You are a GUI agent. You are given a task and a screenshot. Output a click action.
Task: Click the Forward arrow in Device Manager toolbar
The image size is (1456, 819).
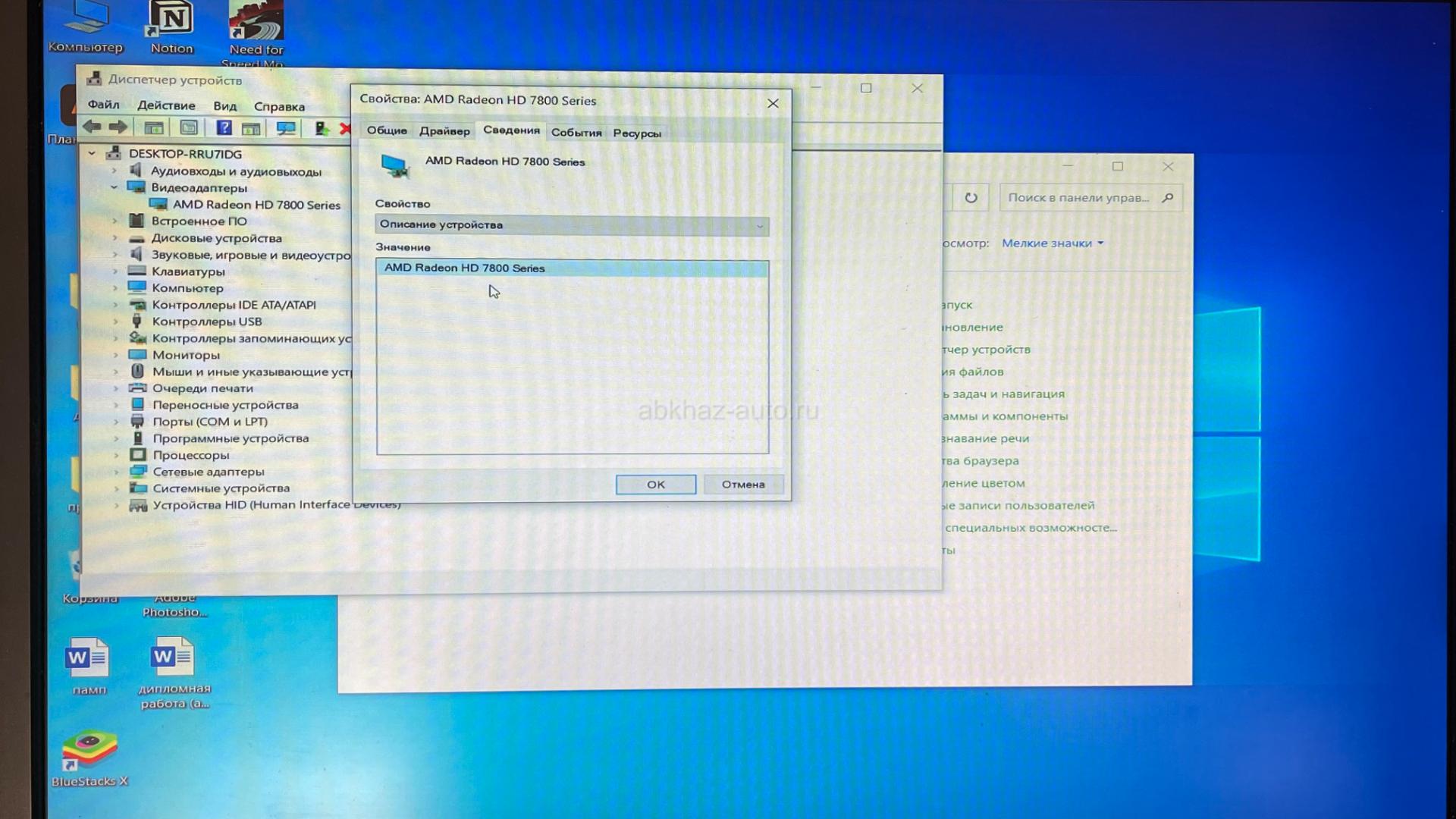(118, 127)
